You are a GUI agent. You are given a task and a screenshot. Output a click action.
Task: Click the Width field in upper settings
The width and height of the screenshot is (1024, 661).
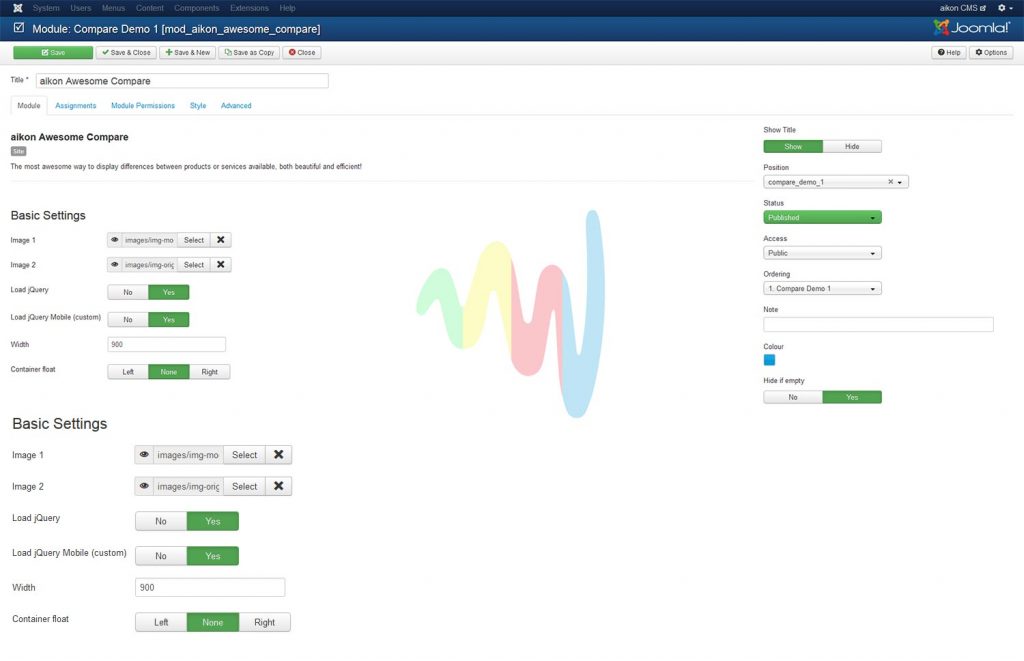click(x=167, y=344)
